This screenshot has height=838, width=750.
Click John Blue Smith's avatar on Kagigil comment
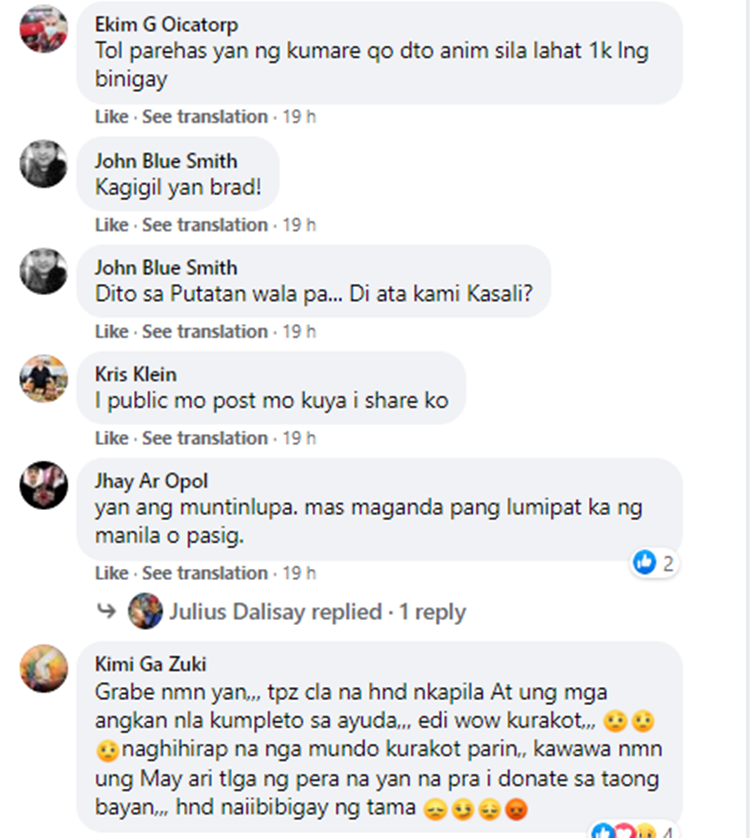pos(44,164)
